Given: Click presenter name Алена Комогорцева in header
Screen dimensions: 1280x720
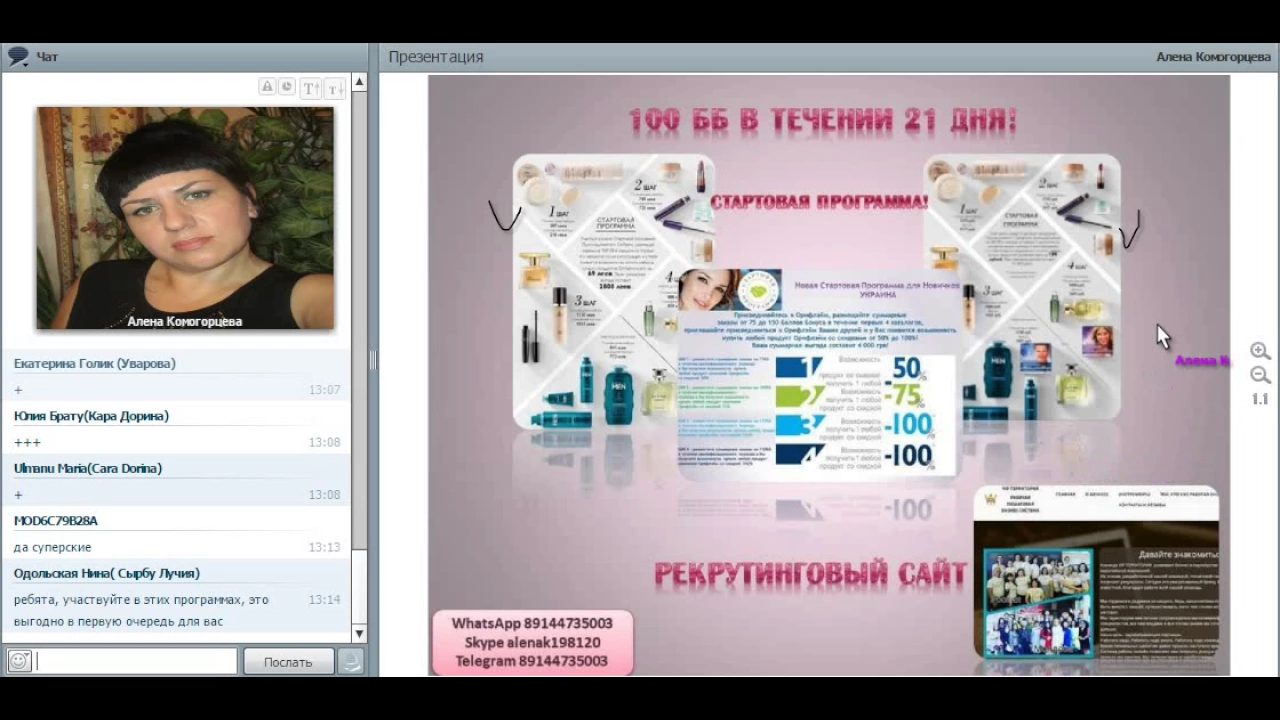Looking at the screenshot, I should pyautogui.click(x=1213, y=57).
